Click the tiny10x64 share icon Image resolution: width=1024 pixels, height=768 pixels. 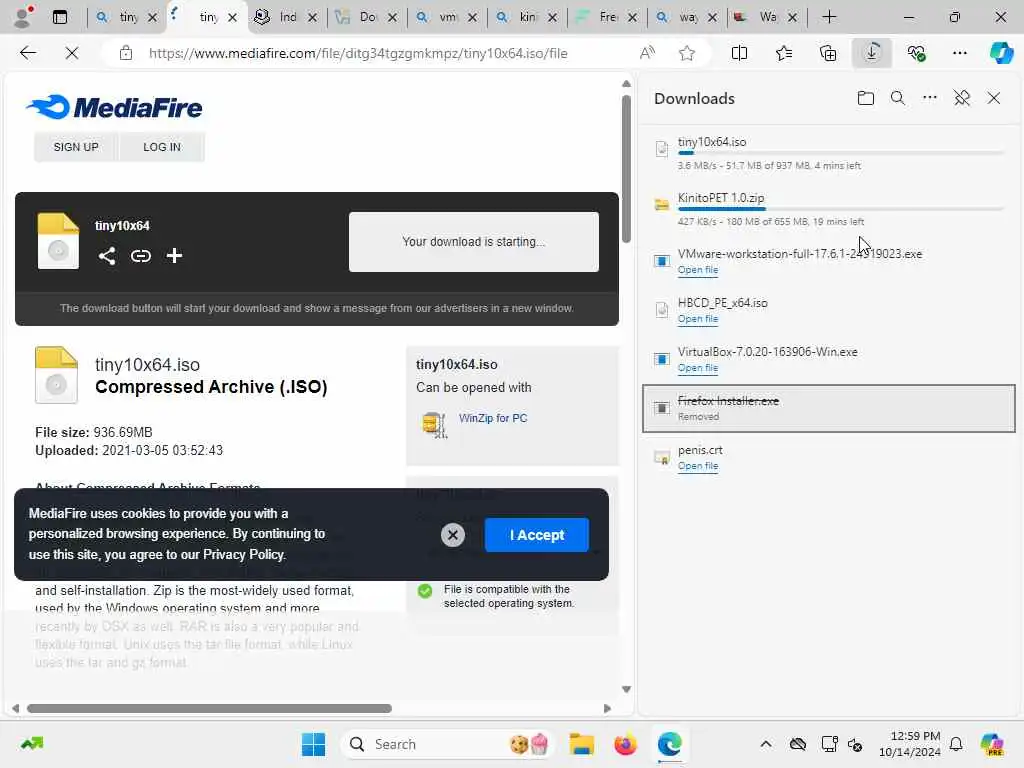tap(107, 256)
